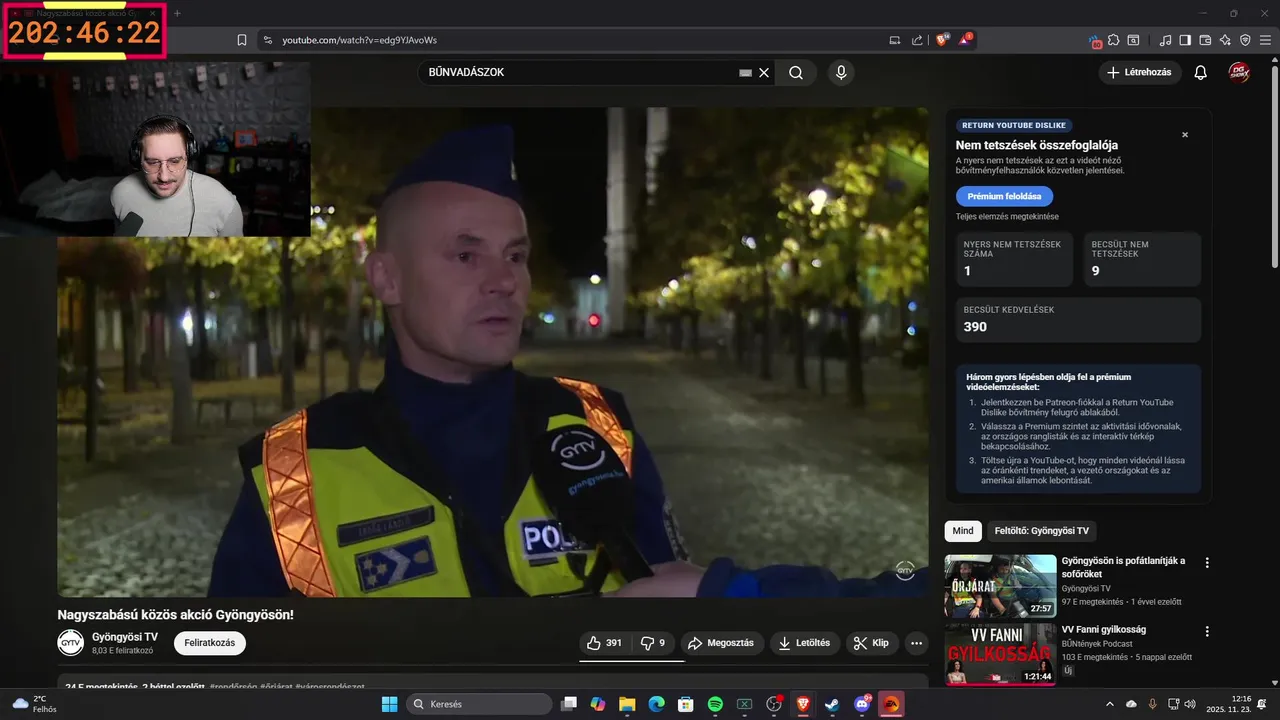Toggle the browser sidebar panel
1280x720 pixels.
(x=1185, y=40)
